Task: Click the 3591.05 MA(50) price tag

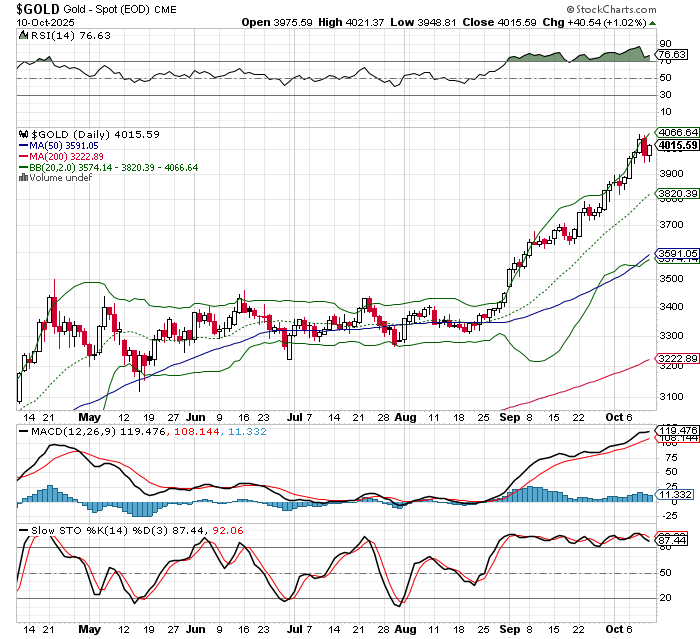Action: click(676, 253)
